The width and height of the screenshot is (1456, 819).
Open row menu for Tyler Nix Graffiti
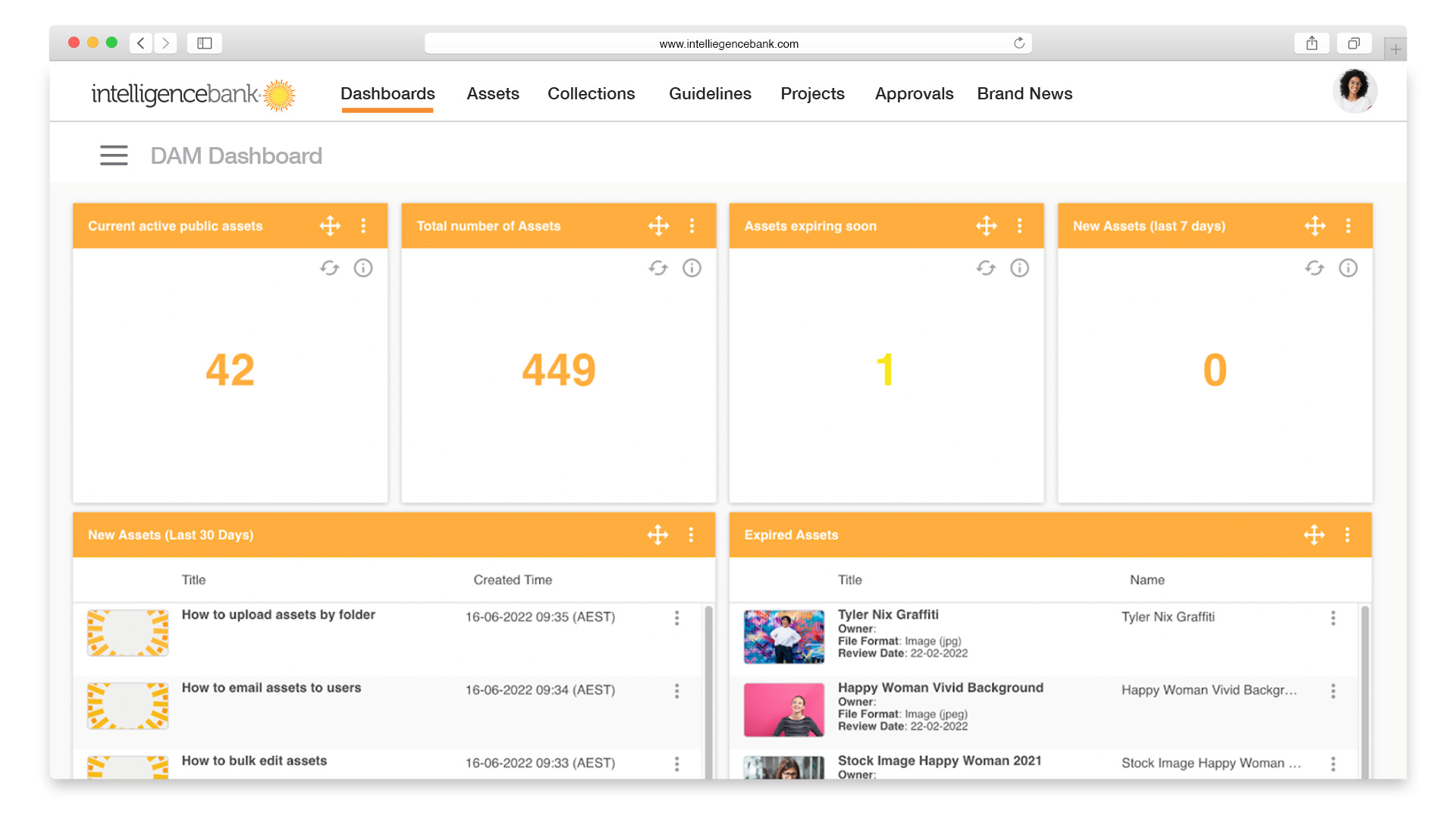tap(1332, 618)
